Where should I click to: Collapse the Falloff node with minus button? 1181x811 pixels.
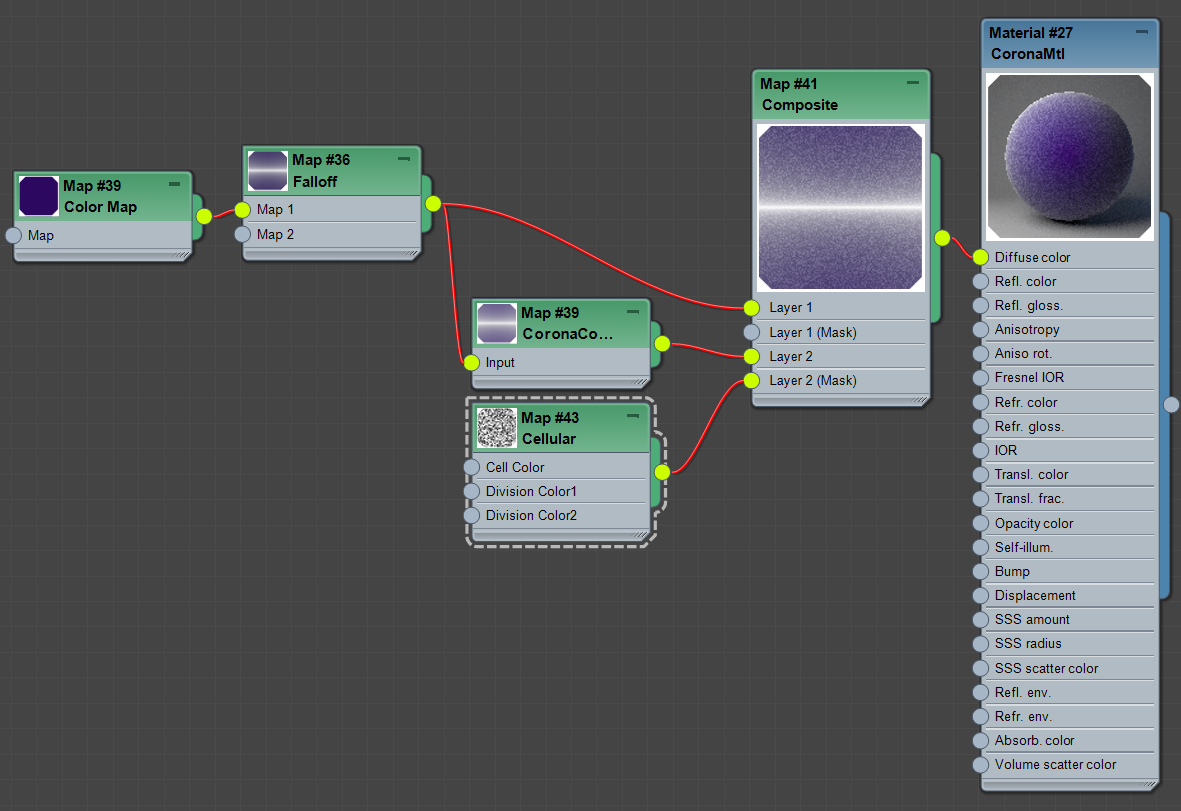(404, 159)
